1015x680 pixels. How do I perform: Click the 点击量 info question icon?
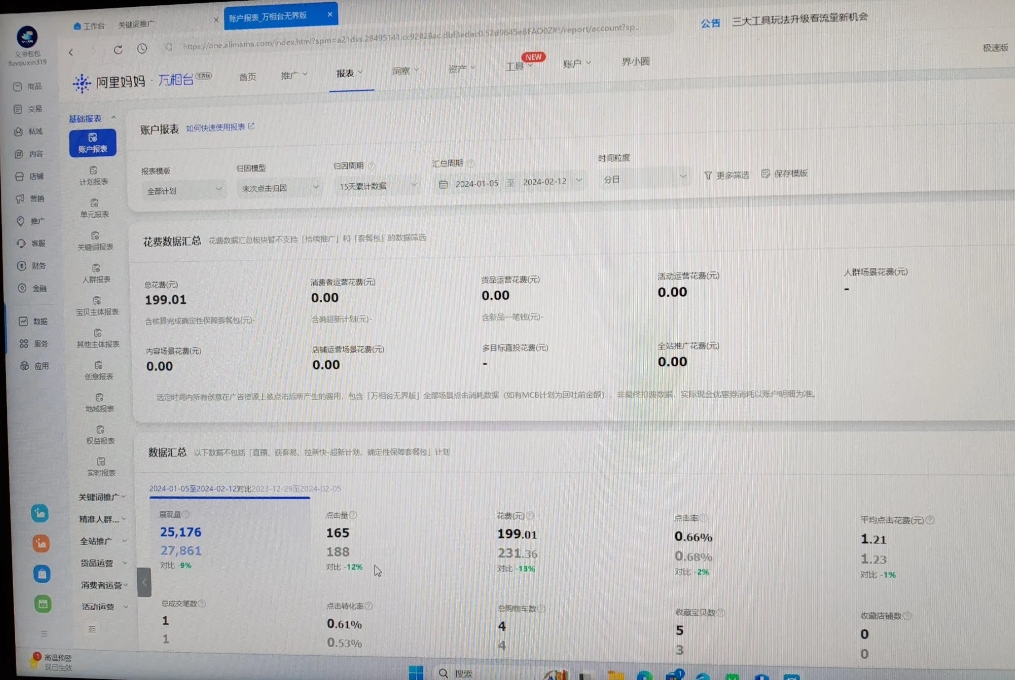tap(353, 515)
